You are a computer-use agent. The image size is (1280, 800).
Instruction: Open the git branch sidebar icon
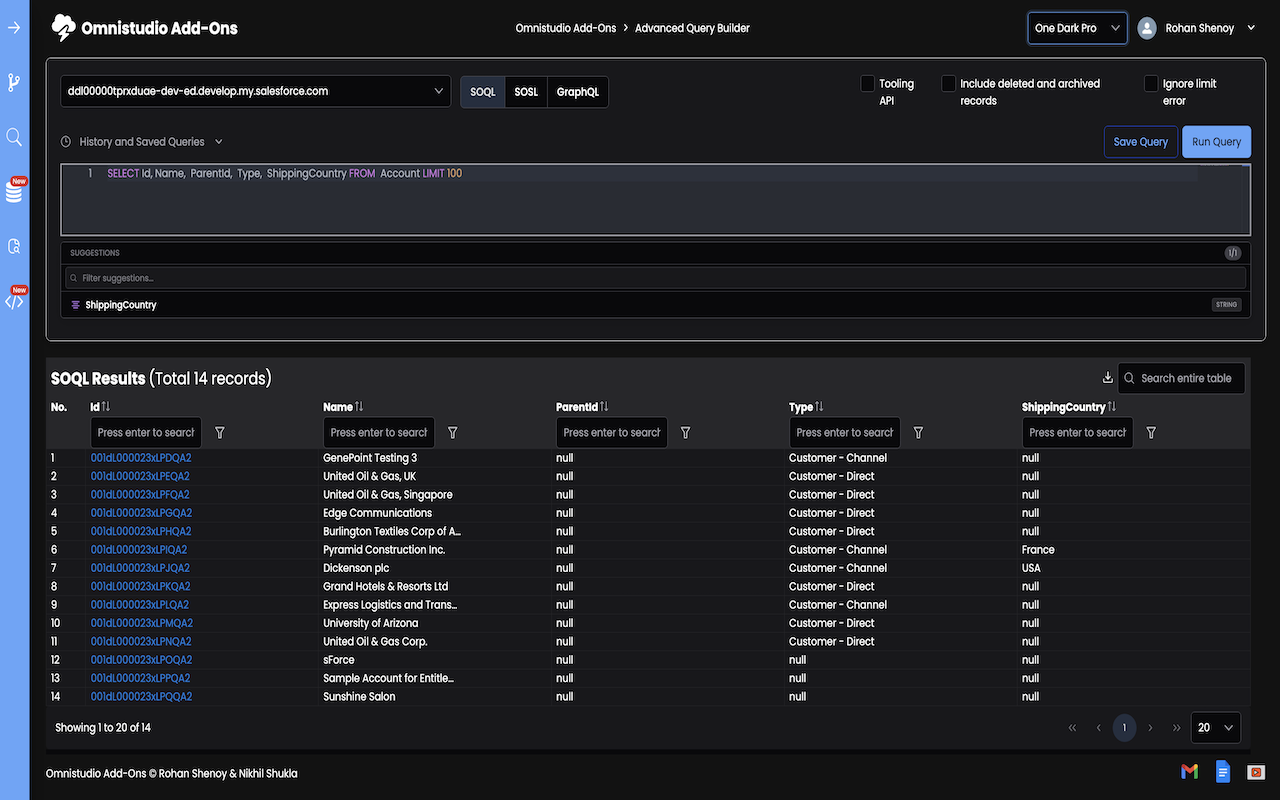(14, 82)
